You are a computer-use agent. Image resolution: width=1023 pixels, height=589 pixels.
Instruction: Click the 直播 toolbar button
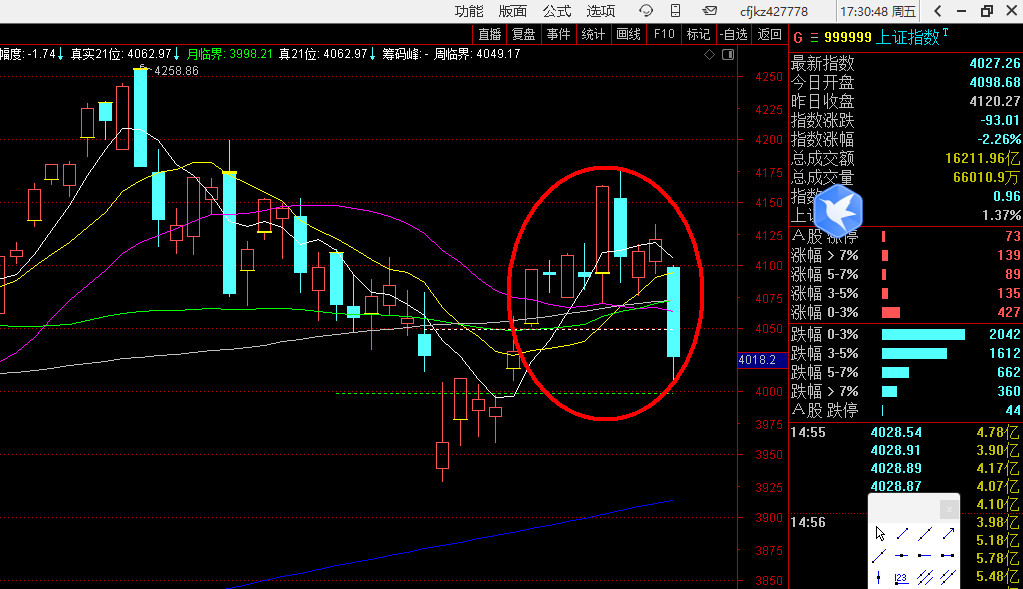pos(489,34)
